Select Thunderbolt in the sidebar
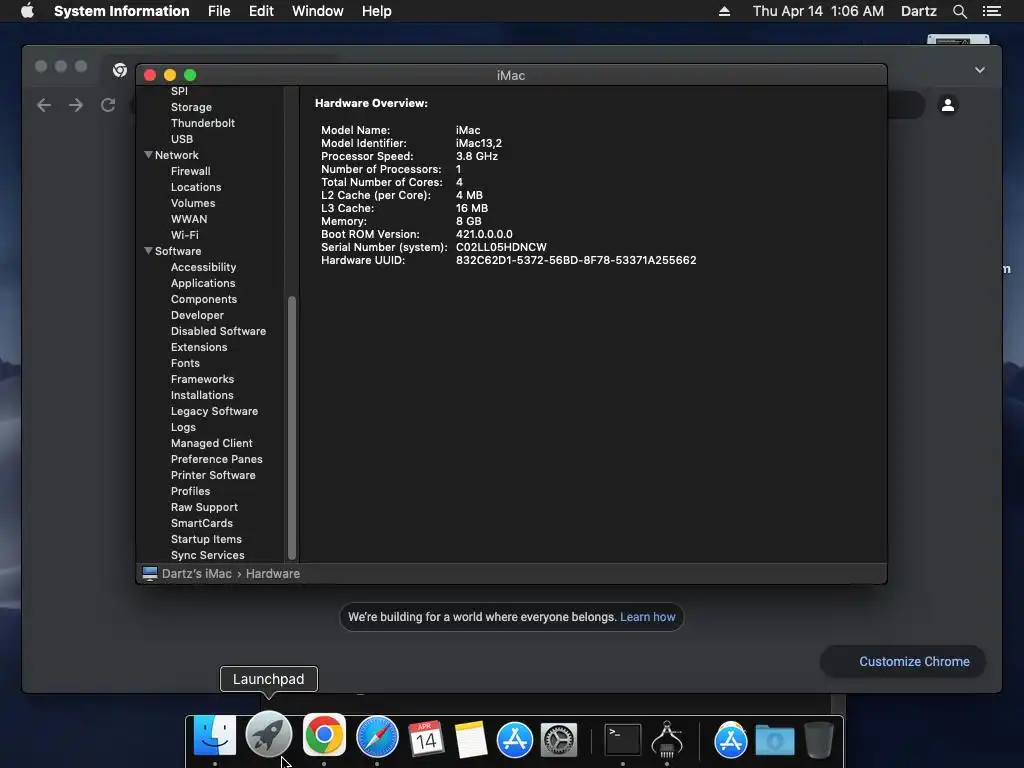 pos(202,123)
